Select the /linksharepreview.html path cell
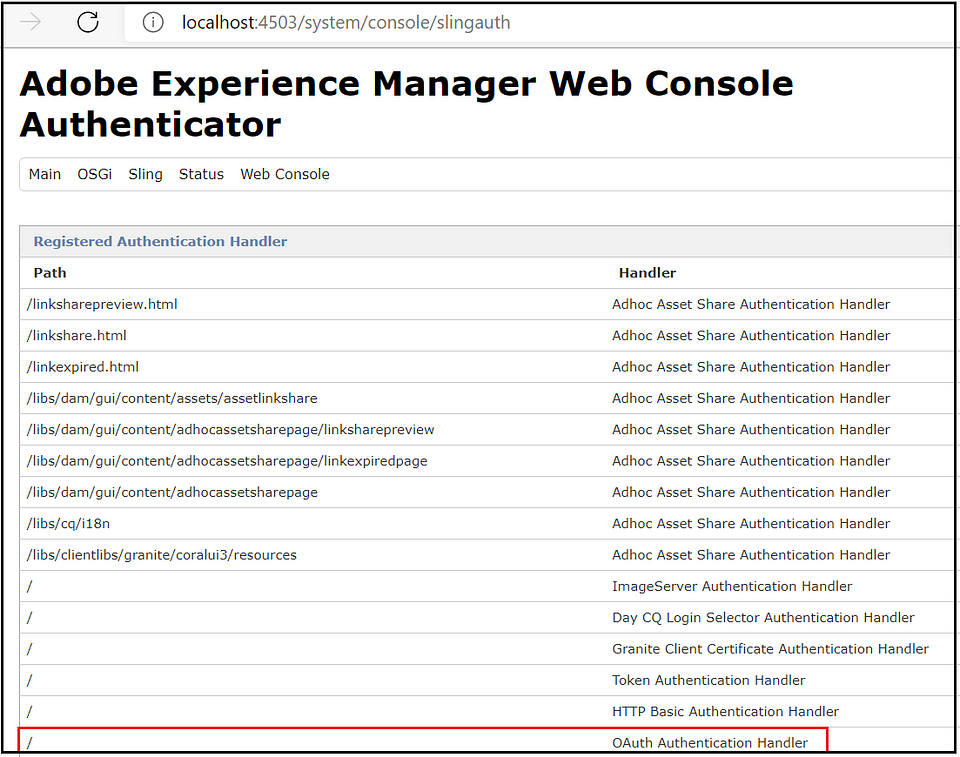Image resolution: width=960 pixels, height=757 pixels. click(x=102, y=304)
